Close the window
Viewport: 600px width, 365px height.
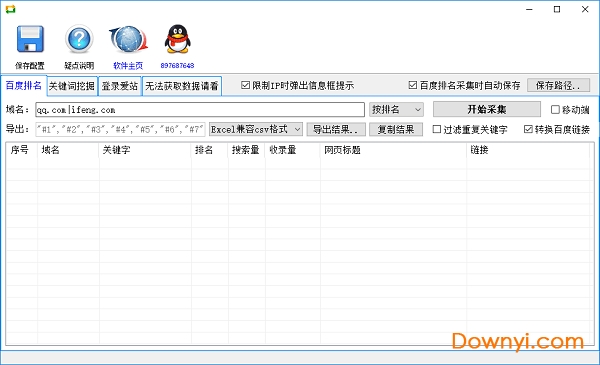(585, 9)
